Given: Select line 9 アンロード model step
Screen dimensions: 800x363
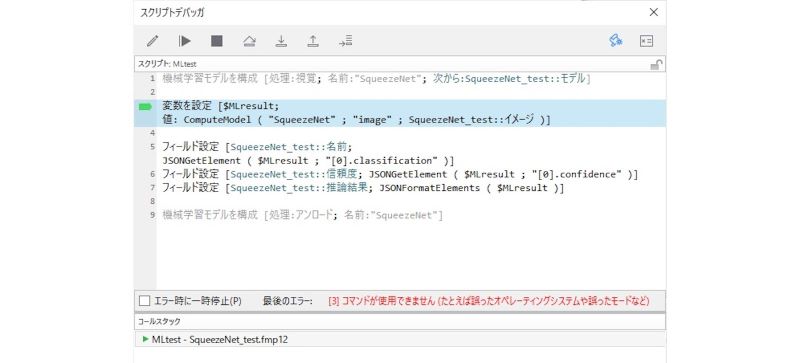Looking at the screenshot, I should pyautogui.click(x=303, y=215).
